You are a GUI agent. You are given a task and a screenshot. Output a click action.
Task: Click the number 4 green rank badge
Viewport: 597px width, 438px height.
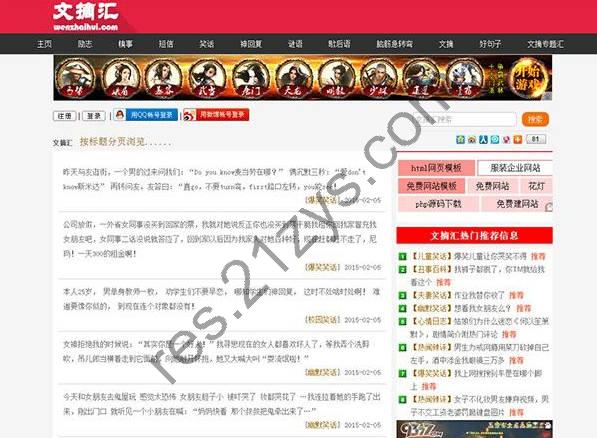click(x=402, y=309)
